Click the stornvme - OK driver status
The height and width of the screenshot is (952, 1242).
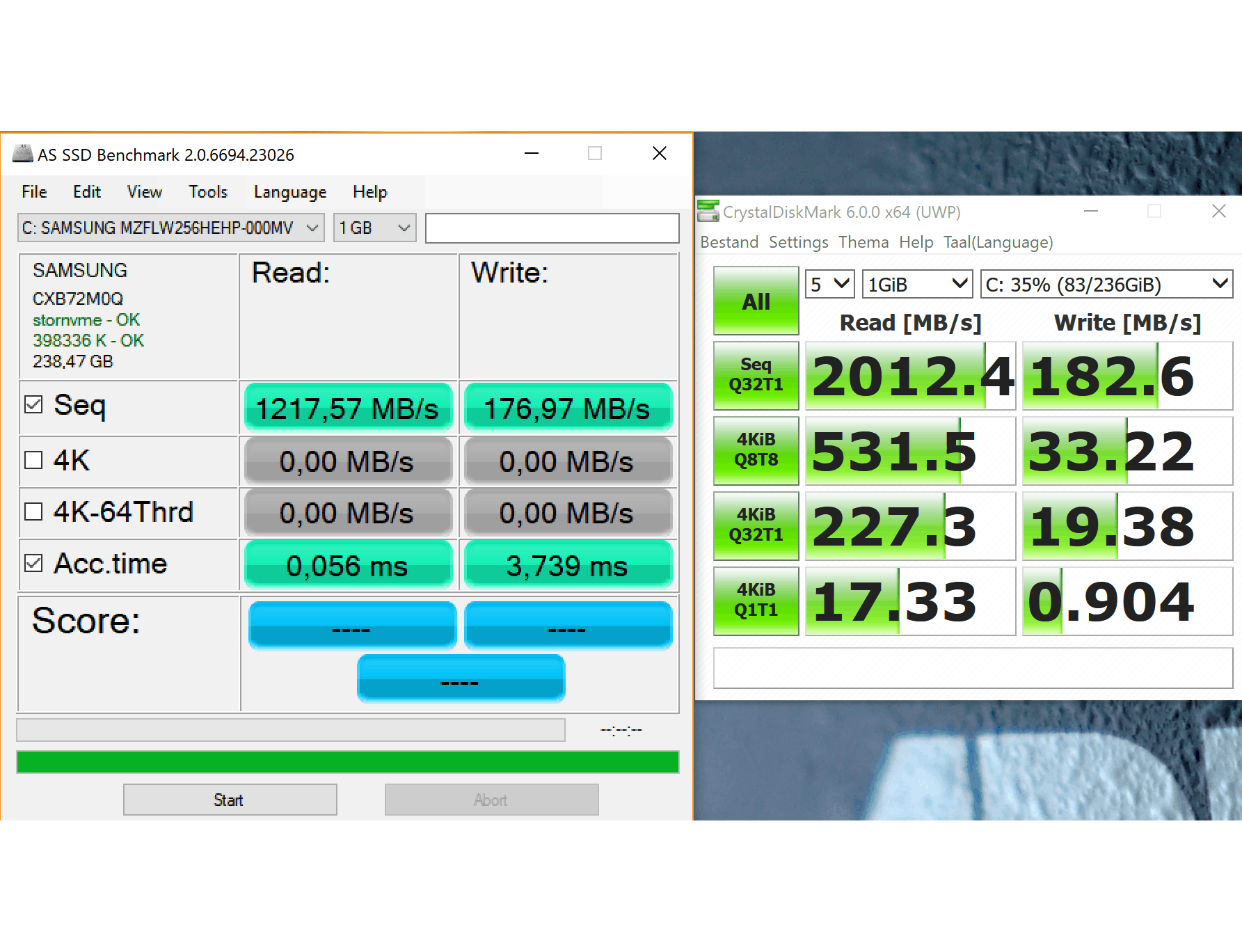click(x=86, y=320)
